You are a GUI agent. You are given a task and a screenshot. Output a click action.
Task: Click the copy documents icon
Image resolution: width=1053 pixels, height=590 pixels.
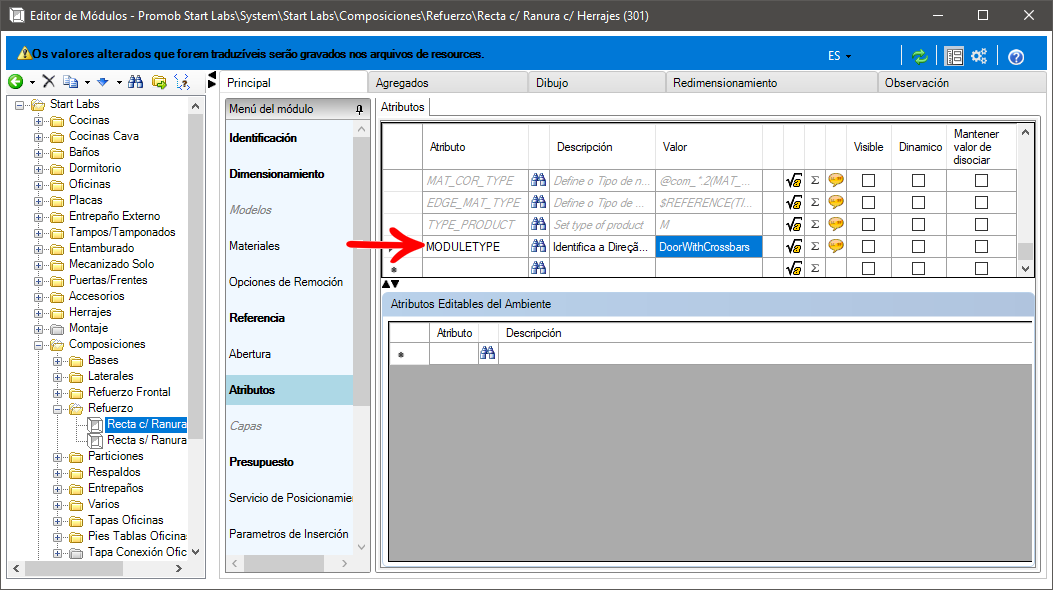point(70,82)
